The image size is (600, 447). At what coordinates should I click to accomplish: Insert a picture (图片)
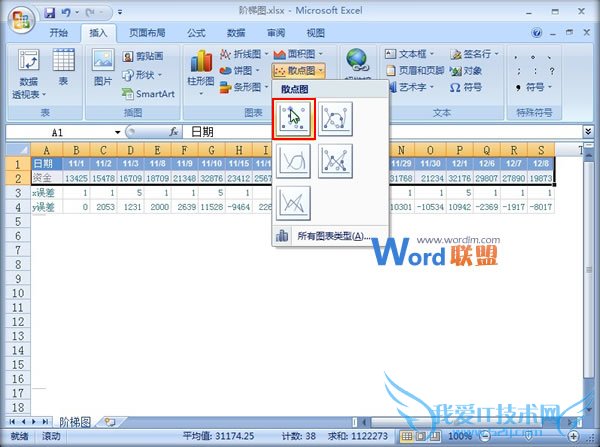coord(103,68)
